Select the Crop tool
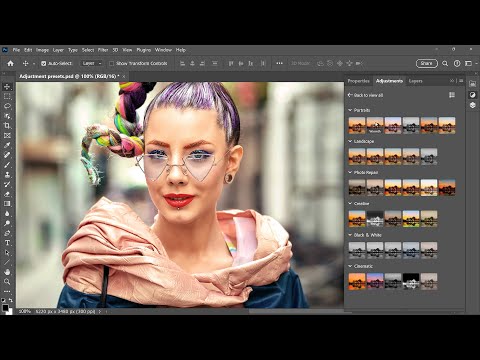Viewport: 480px width, 360px height. tap(7, 126)
